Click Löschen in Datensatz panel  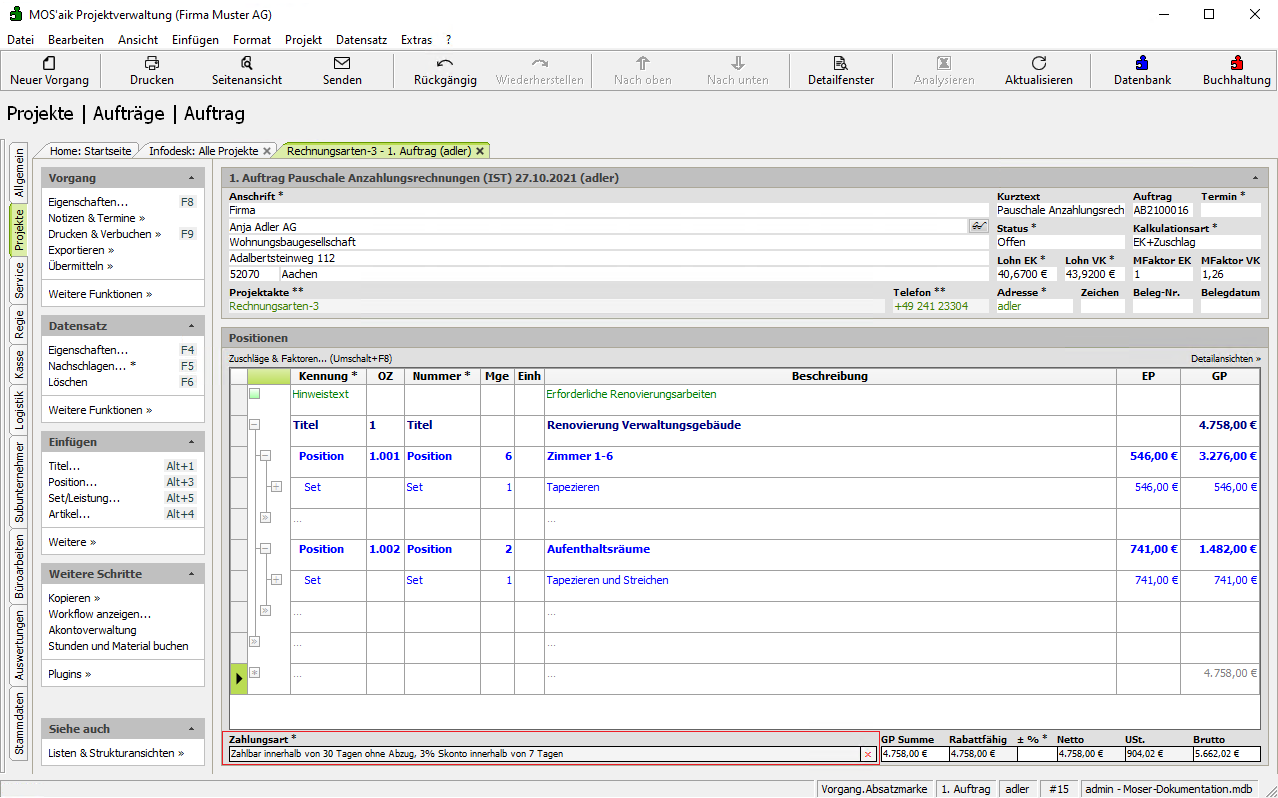coord(67,382)
